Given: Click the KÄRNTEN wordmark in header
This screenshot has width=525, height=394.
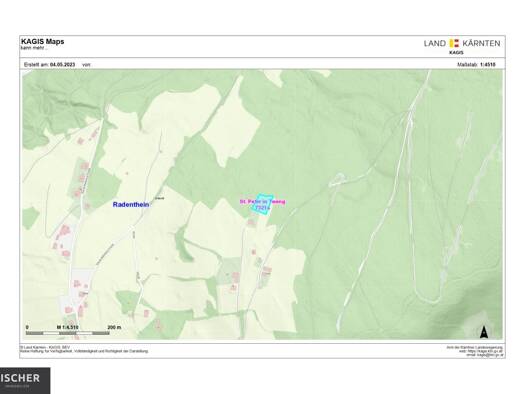Looking at the screenshot, I should click(x=481, y=43).
